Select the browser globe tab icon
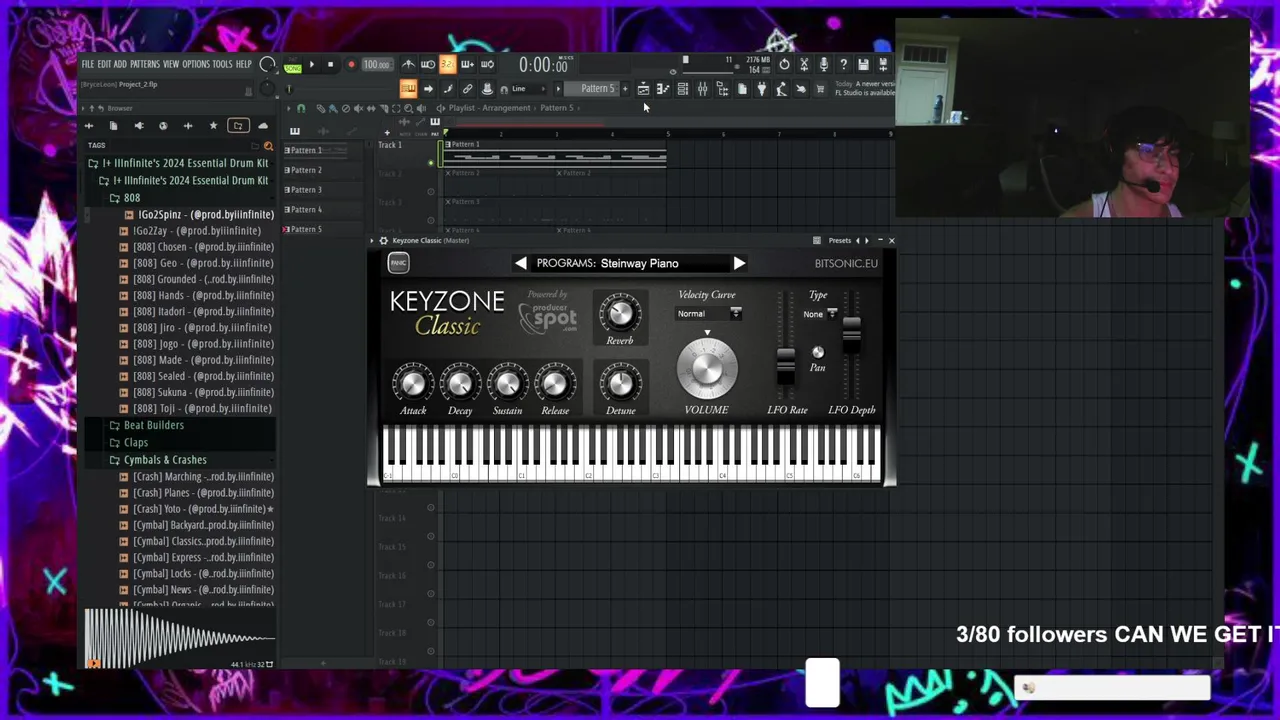 pos(163,126)
